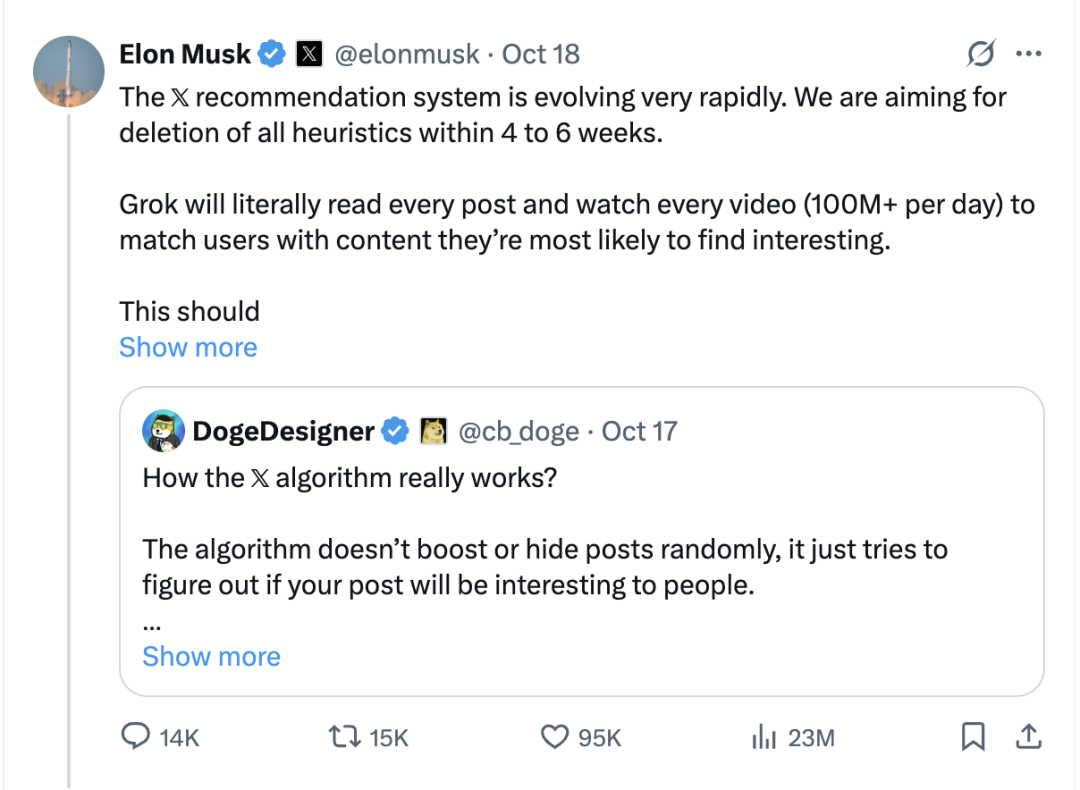Click the reply comment icon

click(135, 737)
